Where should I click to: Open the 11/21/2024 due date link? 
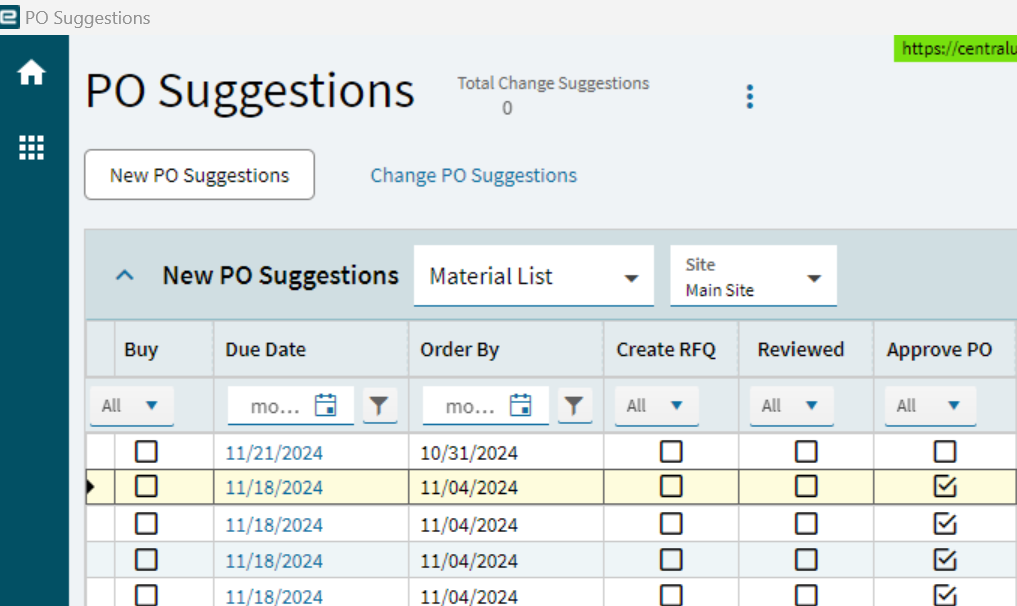[274, 453]
